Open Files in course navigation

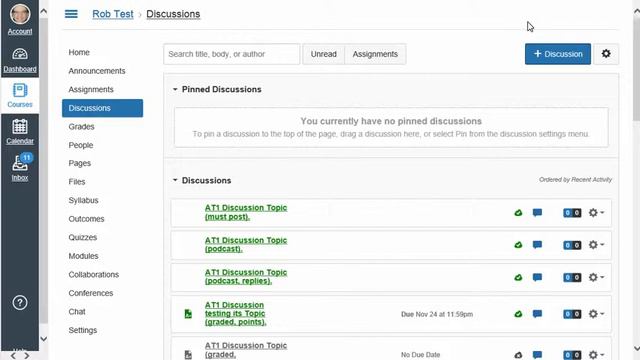77,182
